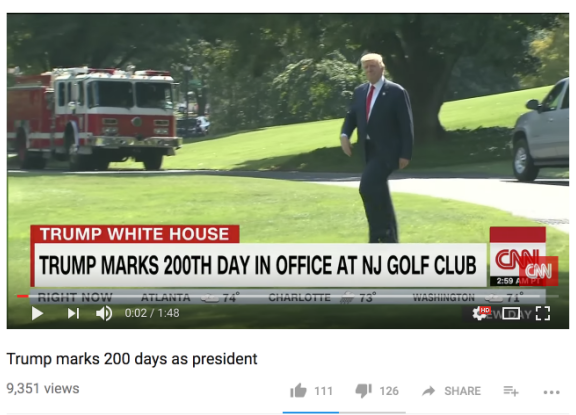Open the more actions ellipsis menu
The width and height of the screenshot is (576, 415).
(x=551, y=392)
